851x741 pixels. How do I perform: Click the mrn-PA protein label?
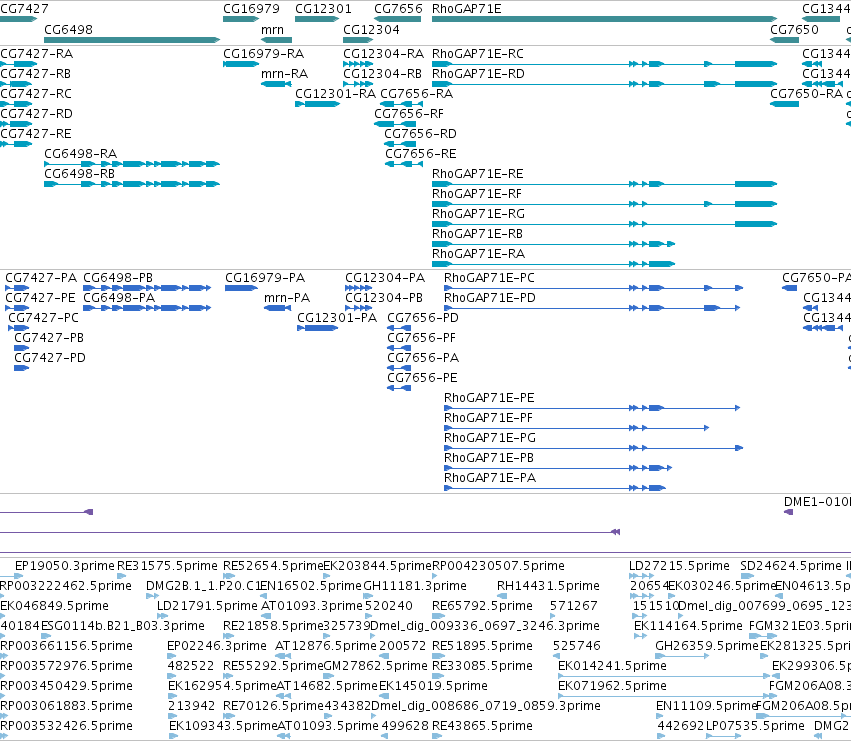click(x=287, y=298)
